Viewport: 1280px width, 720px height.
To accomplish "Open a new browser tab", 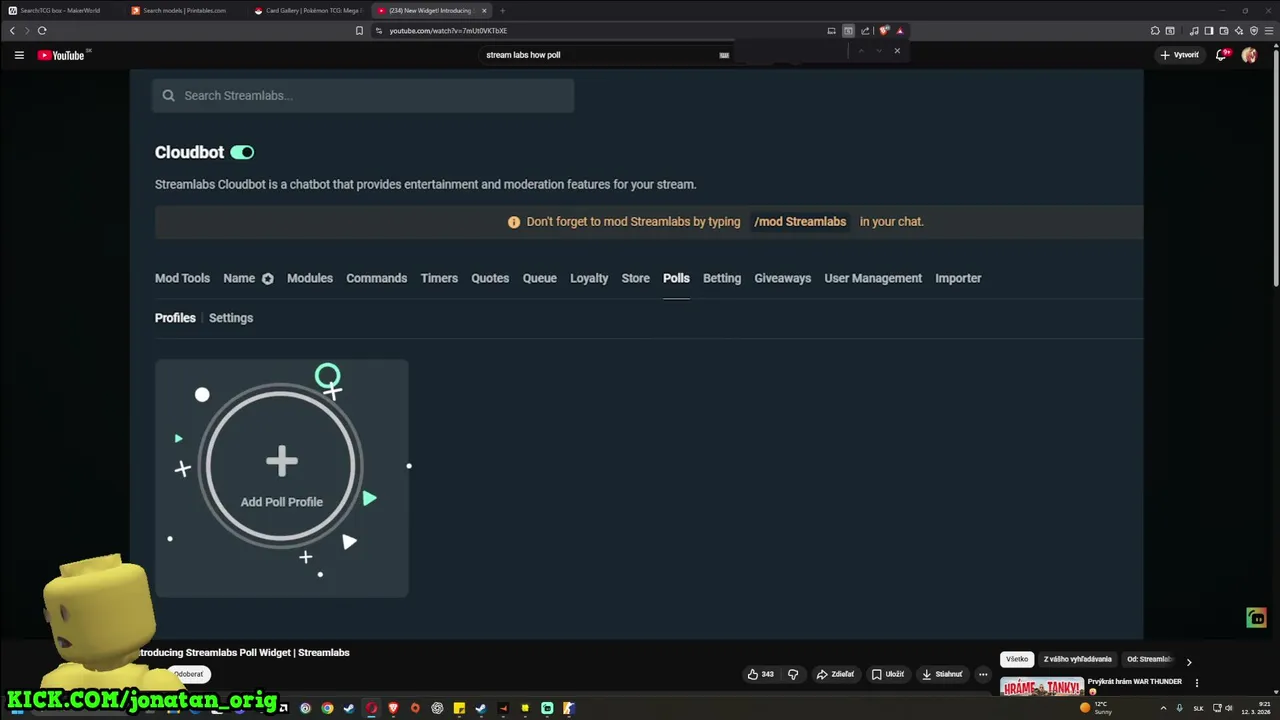I will (502, 11).
